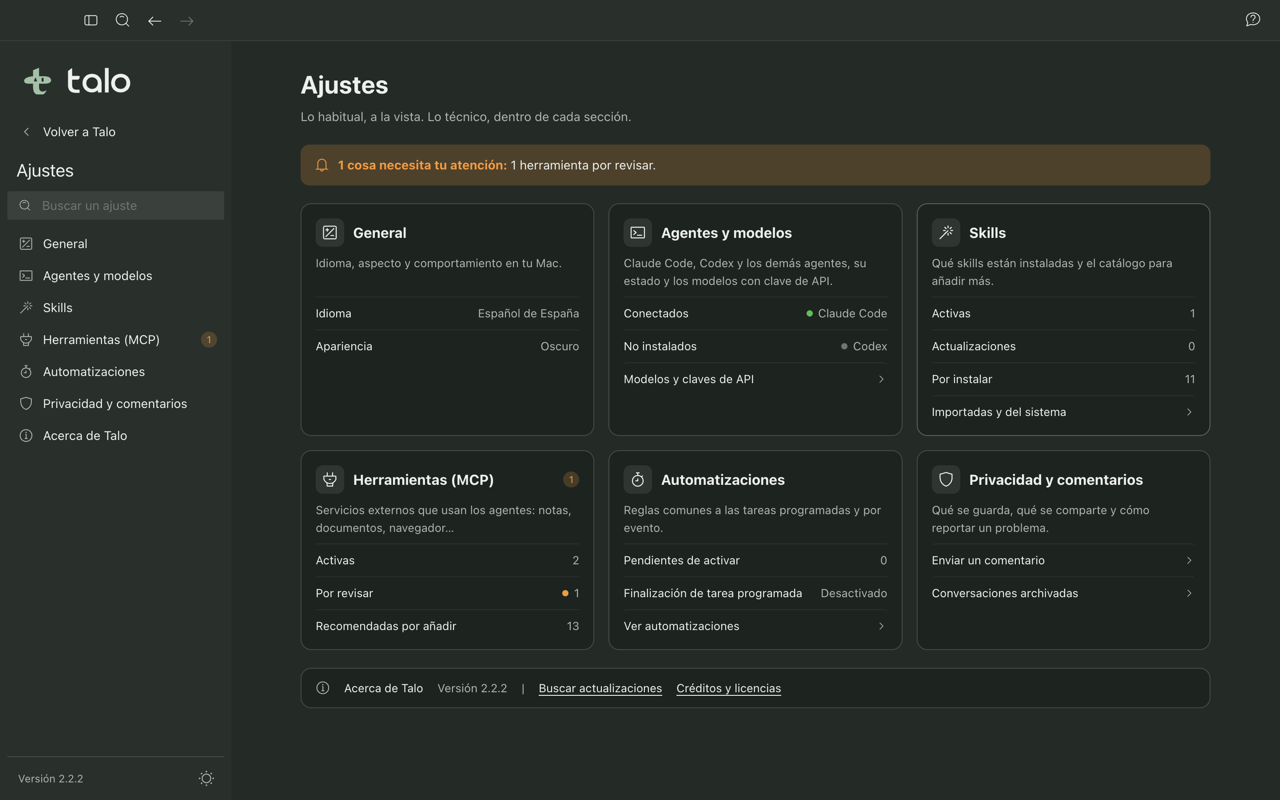Screen dimensions: 1280x800
Task: Click the bell icon in attention banner
Action: click(x=322, y=165)
